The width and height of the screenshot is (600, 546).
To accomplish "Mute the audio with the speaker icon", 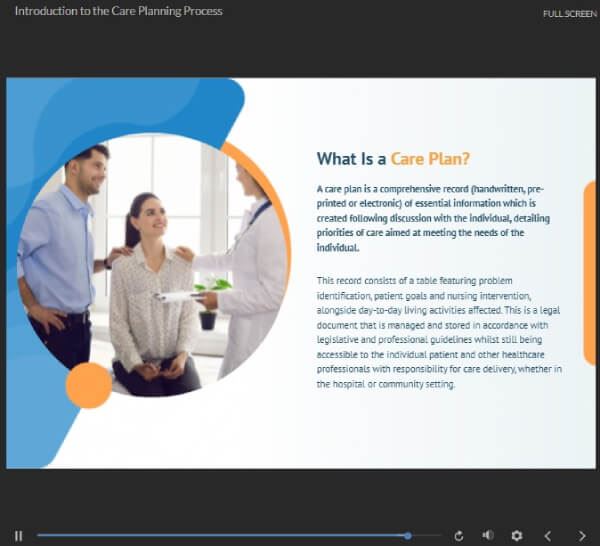I will 488,535.
